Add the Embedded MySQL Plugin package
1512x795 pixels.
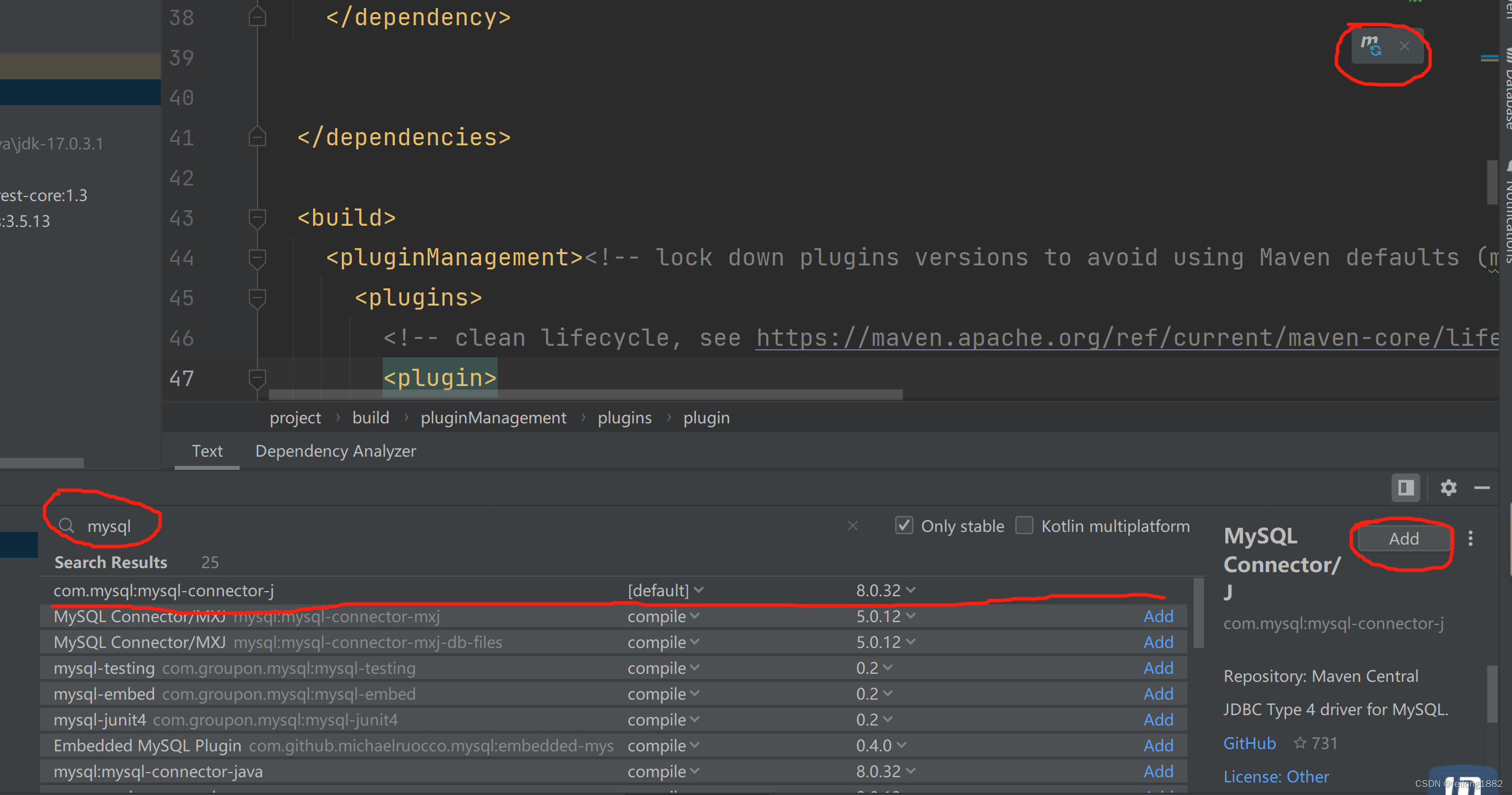click(x=1158, y=745)
